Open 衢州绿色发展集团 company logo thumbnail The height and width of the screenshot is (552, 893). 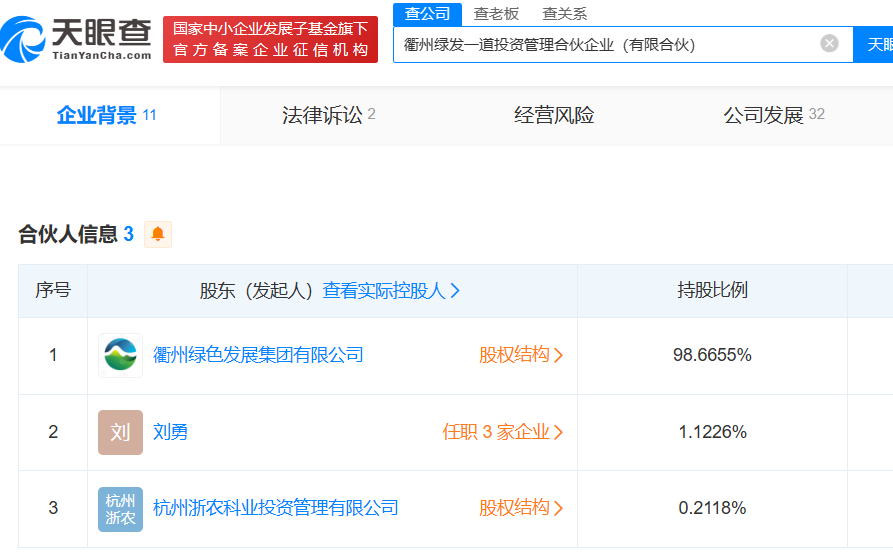point(120,355)
